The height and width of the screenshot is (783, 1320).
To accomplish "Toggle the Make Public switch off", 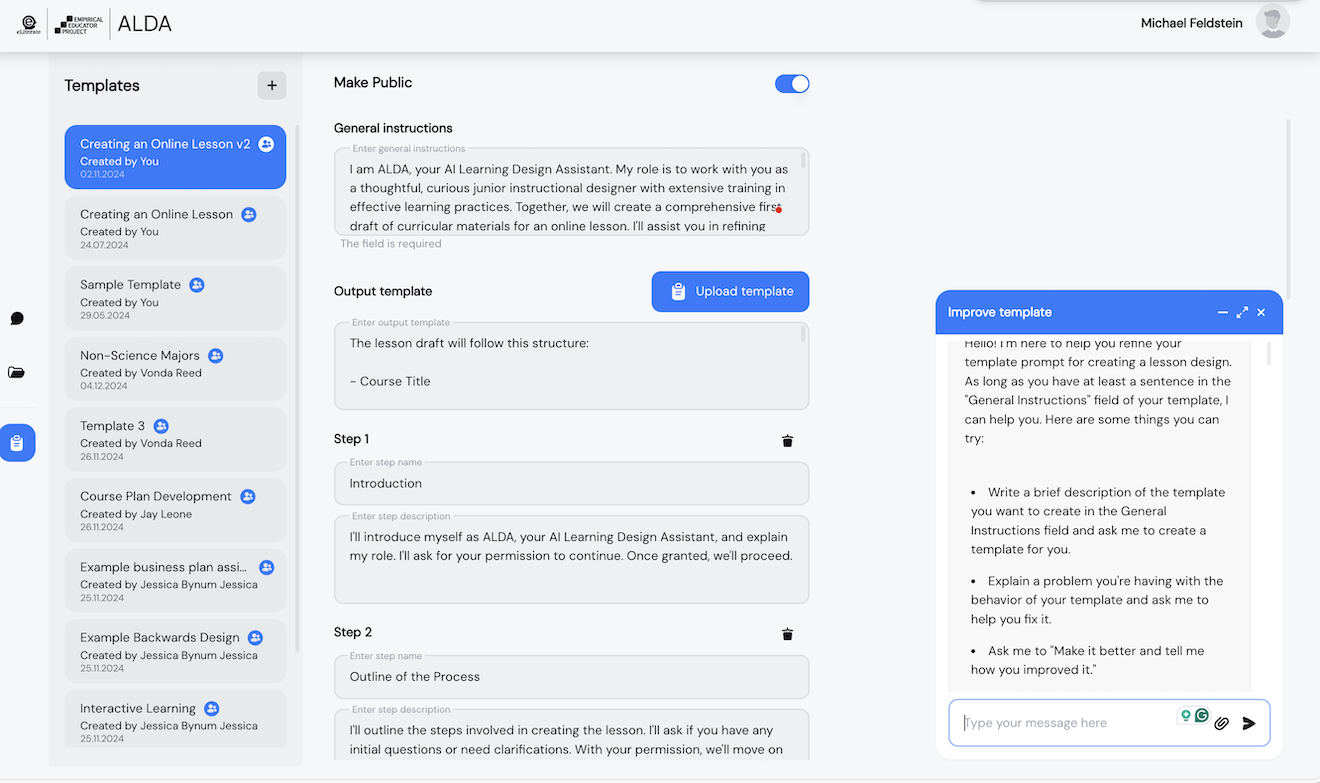I will pyautogui.click(x=792, y=84).
